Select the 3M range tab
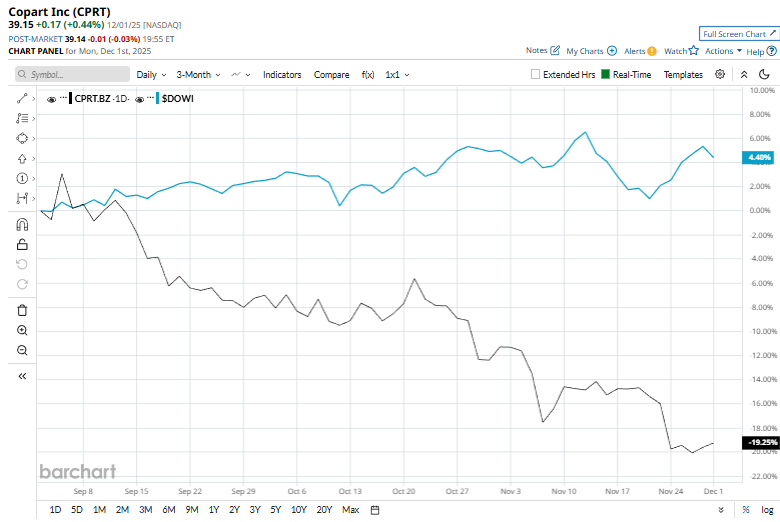Screen dimensions: 780x522 (145, 510)
